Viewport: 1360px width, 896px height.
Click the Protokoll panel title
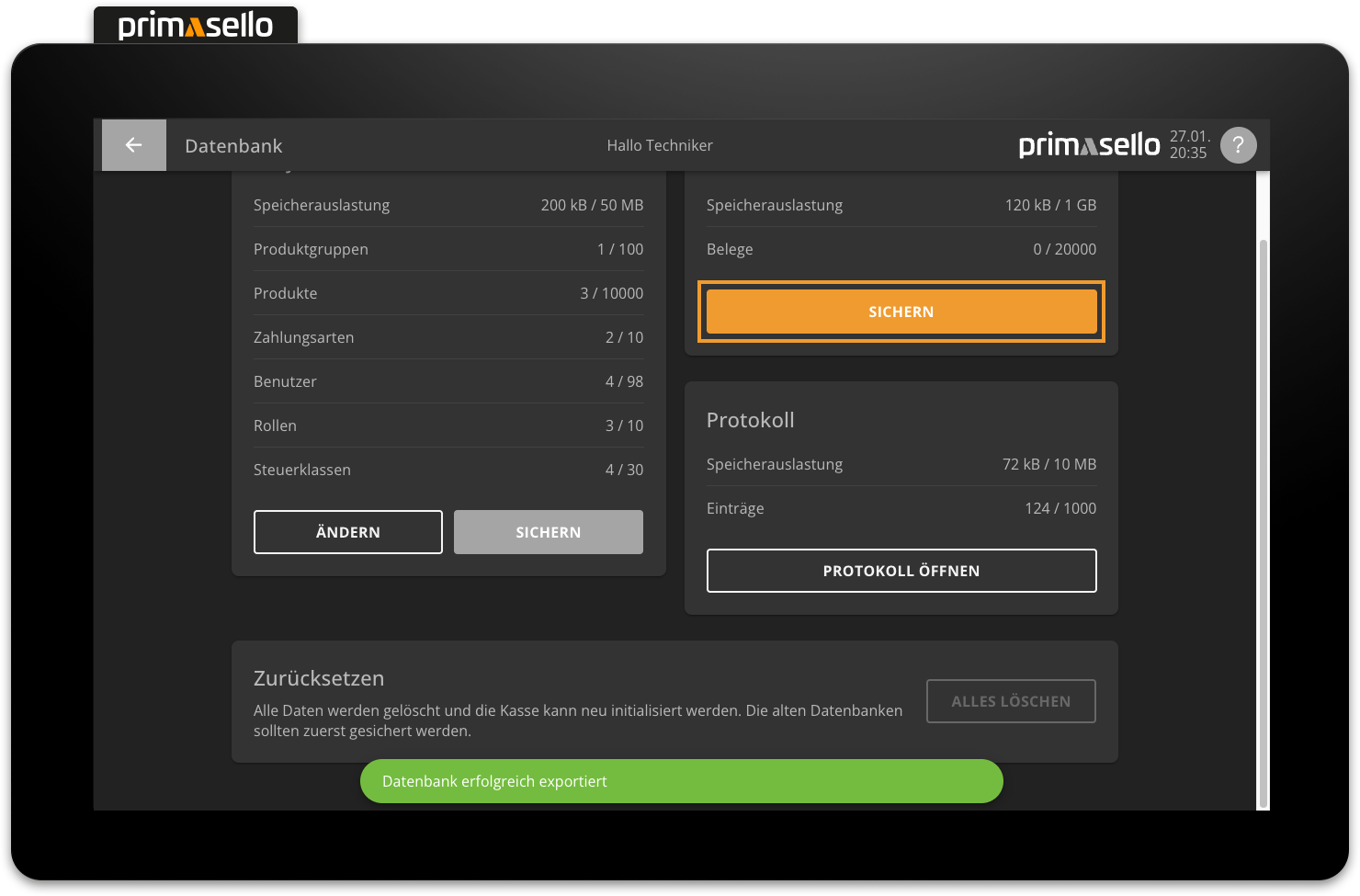[x=750, y=420]
